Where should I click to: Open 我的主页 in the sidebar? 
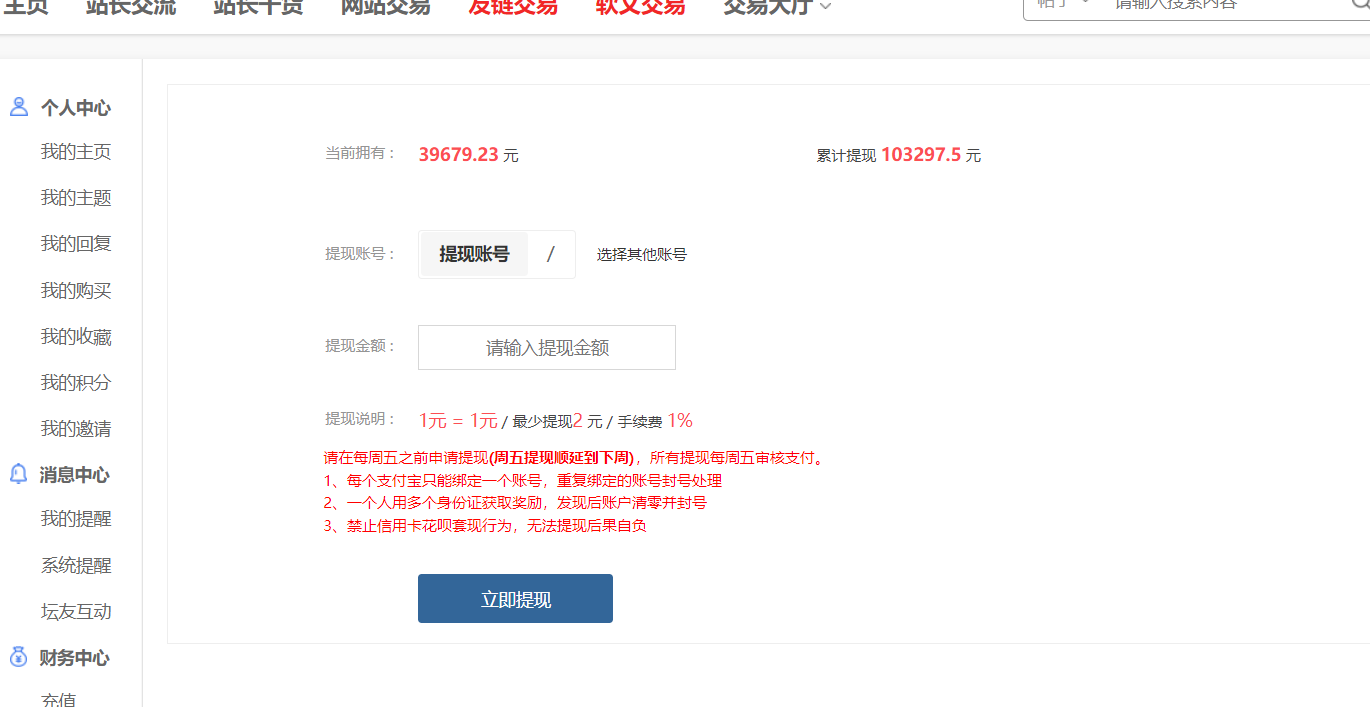tap(76, 152)
